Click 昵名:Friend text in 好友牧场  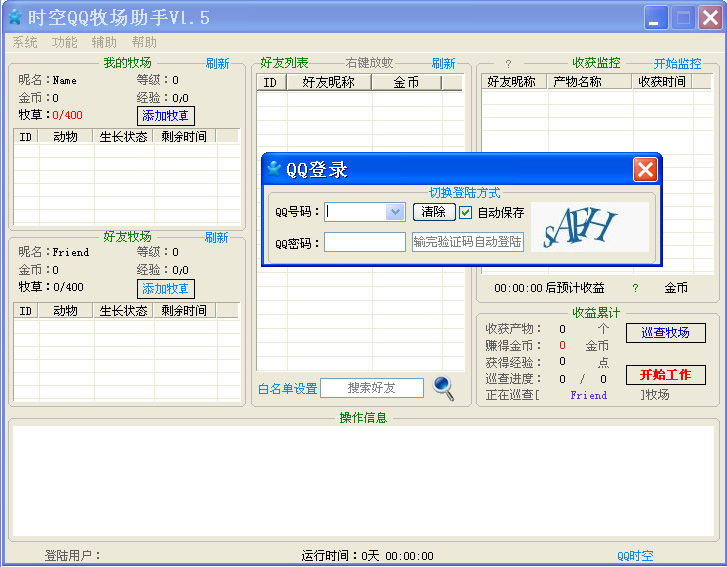point(54,252)
